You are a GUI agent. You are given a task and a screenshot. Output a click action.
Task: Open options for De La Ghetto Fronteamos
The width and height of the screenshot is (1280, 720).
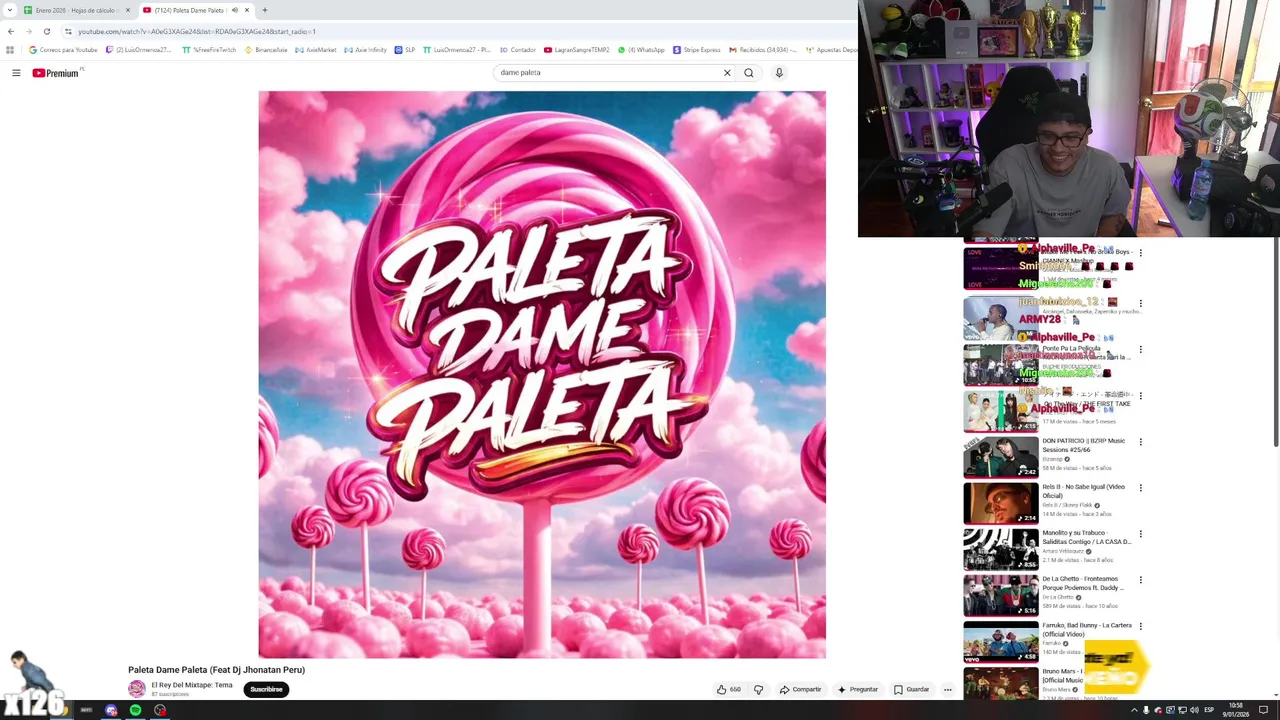pos(1140,580)
